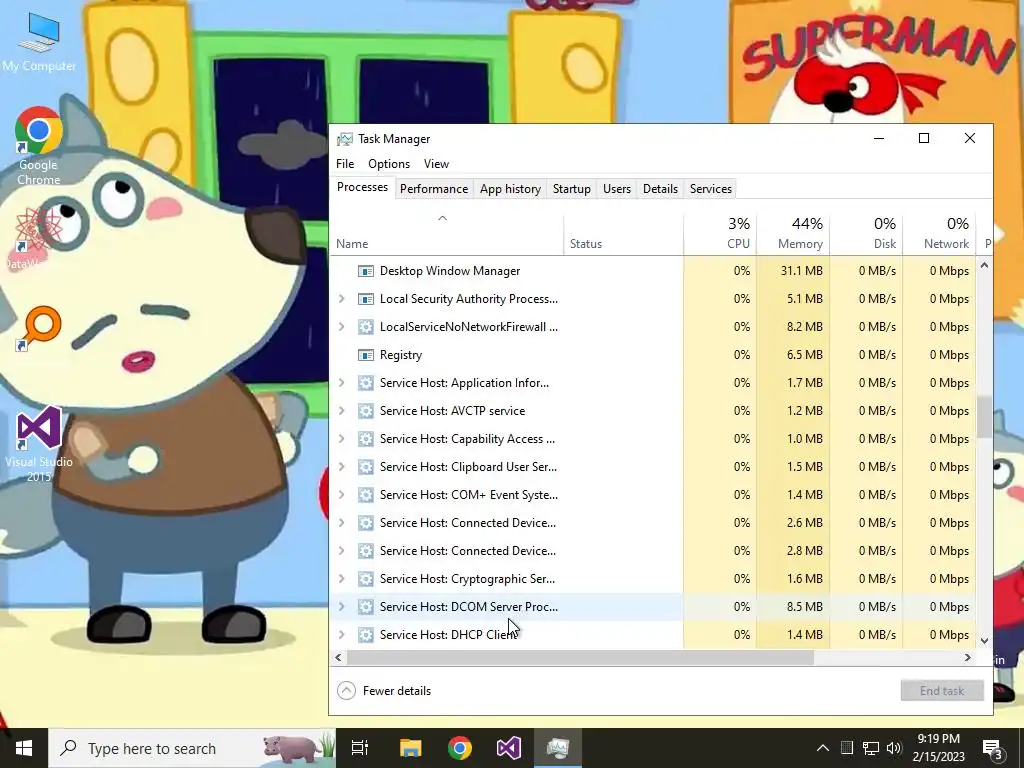The height and width of the screenshot is (768, 1024).
Task: Open the My Computer desktop icon
Action: coord(39,42)
